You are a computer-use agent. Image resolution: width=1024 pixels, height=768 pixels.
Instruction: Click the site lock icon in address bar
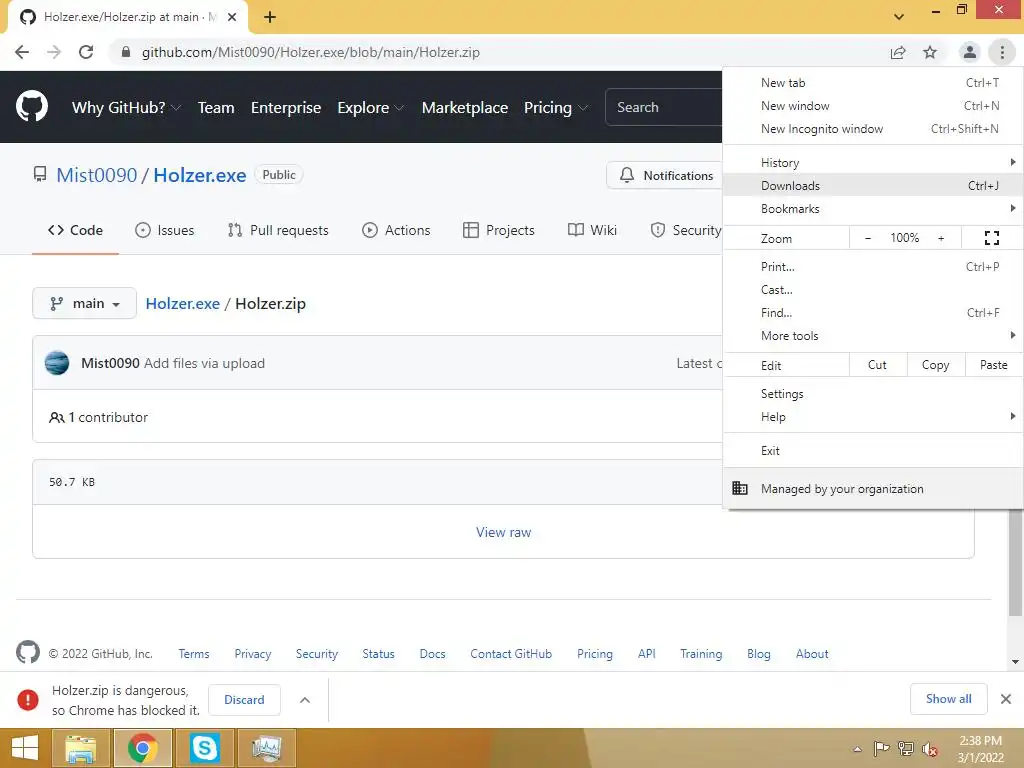point(126,52)
